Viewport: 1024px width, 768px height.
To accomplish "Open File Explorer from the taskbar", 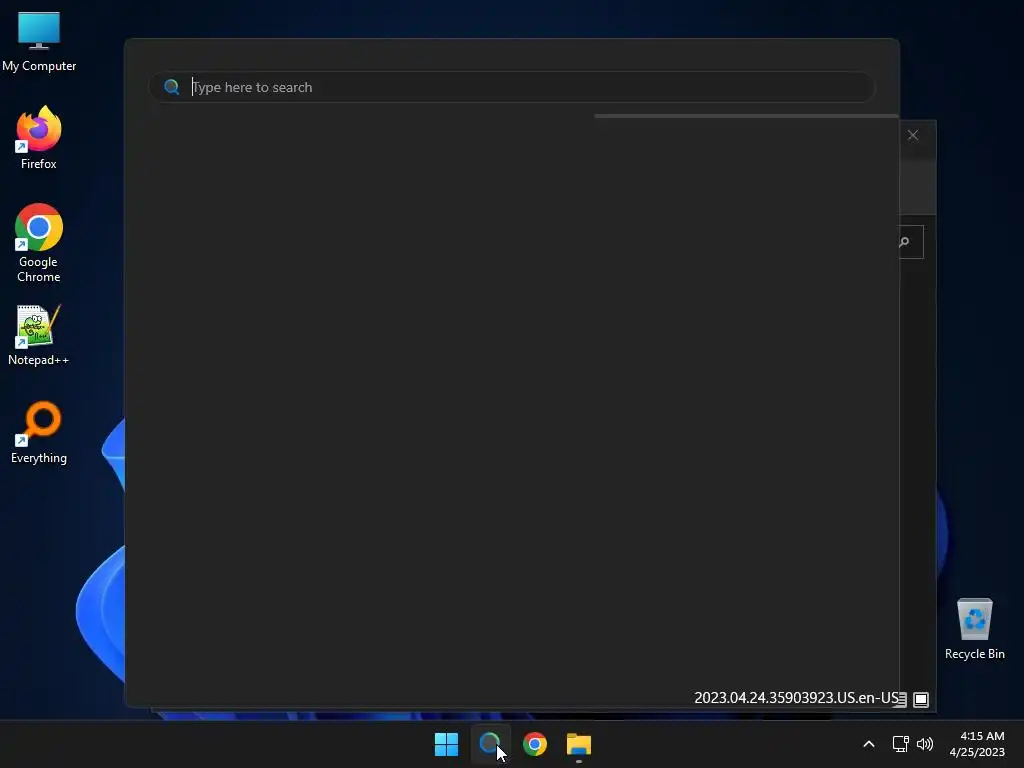I will pos(579,744).
